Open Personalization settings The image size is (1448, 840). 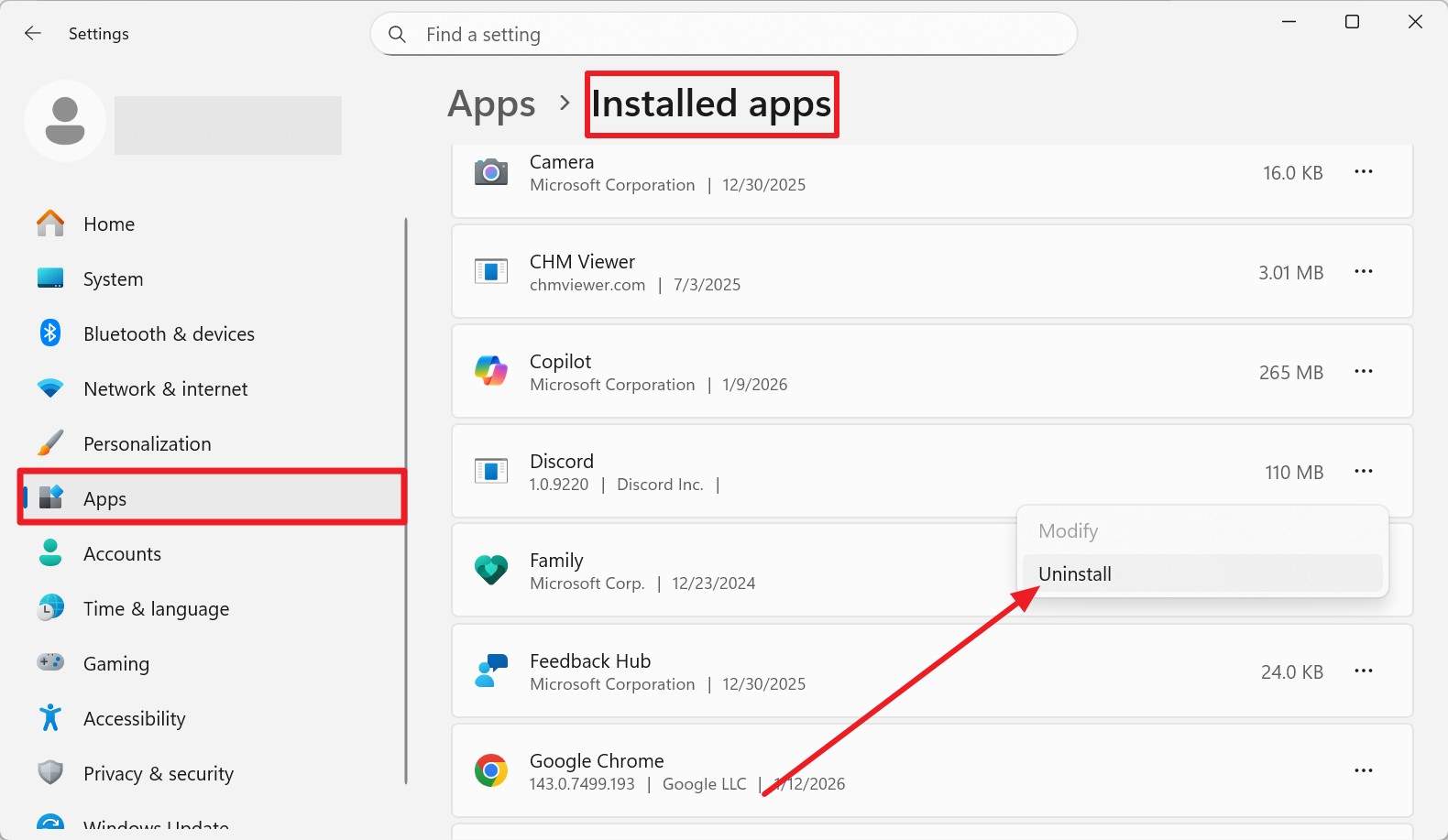pos(212,443)
